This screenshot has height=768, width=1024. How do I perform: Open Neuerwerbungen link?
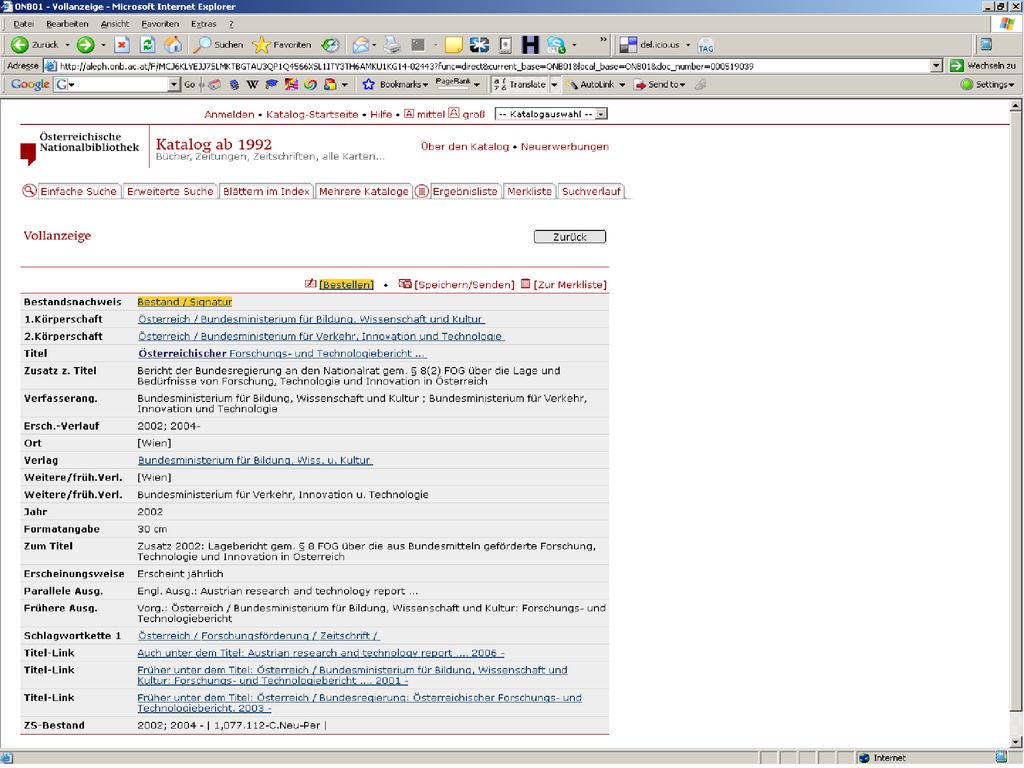[564, 146]
